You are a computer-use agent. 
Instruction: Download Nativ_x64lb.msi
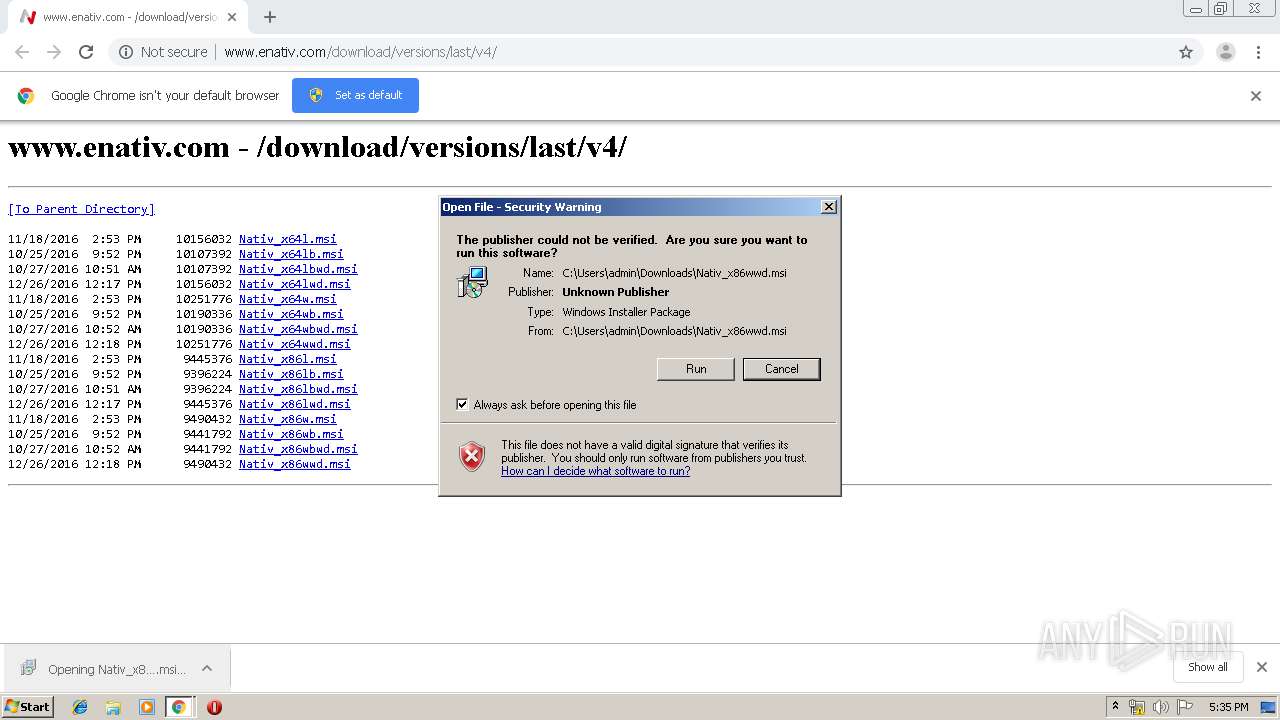pos(291,254)
